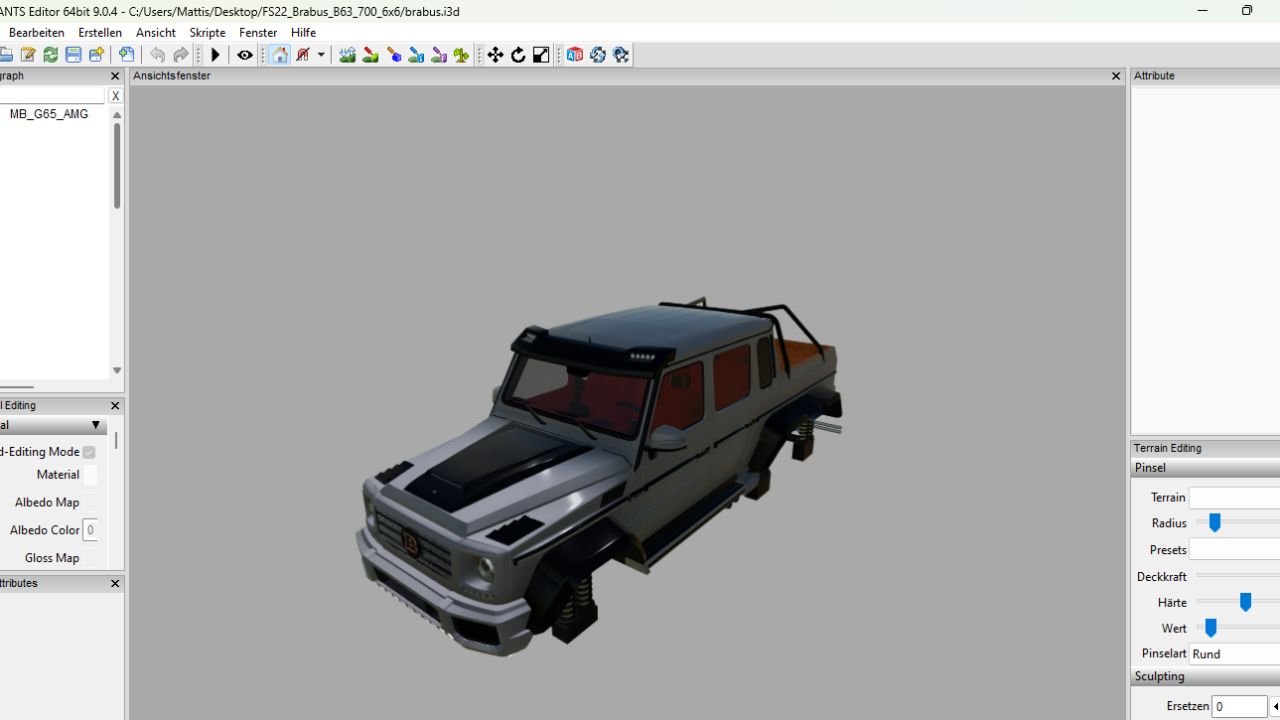The width and height of the screenshot is (1280, 720).
Task: Toggle the Editing Mode checkbox
Action: pyautogui.click(x=89, y=452)
